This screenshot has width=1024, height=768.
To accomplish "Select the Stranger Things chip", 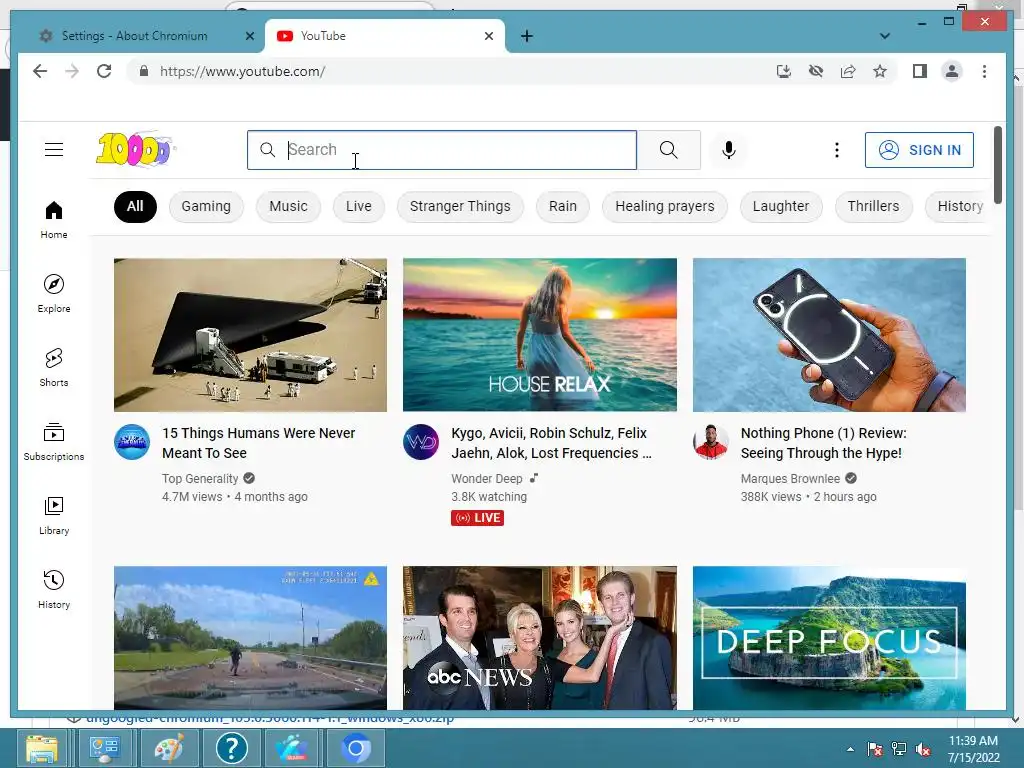I will [460, 206].
